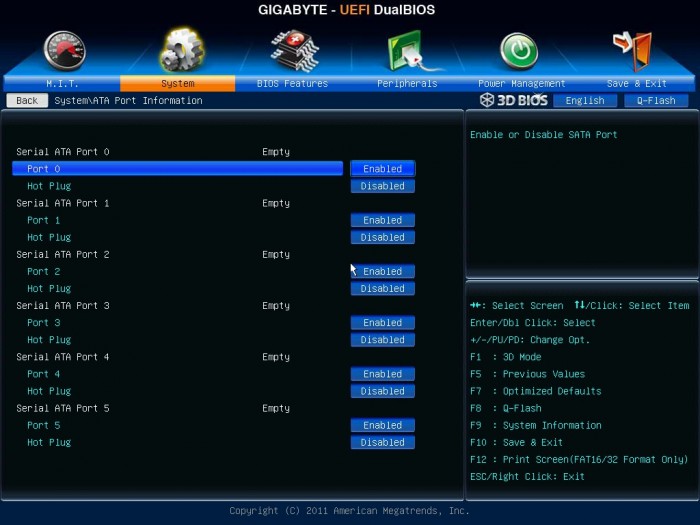Click the American Megatrends copyright text
700x525 pixels.
[350, 511]
